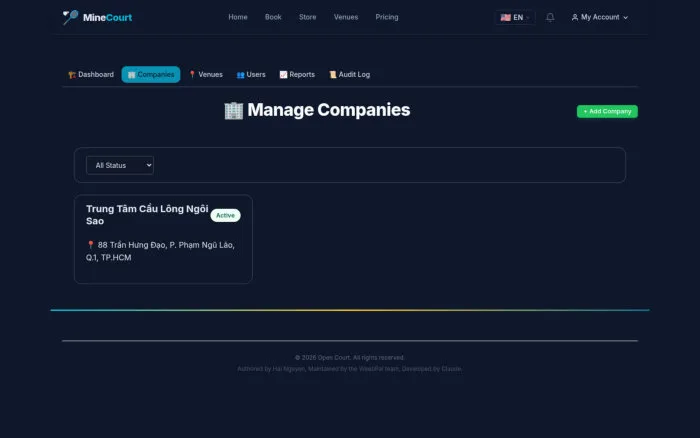Open Venues in top navigation
Image resolution: width=700 pixels, height=438 pixels.
tap(346, 17)
